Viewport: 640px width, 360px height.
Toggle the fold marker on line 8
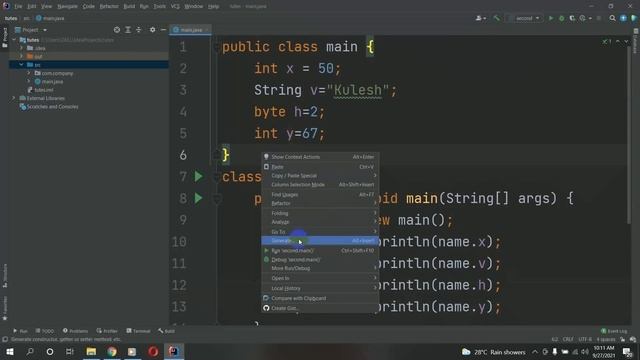(217, 198)
